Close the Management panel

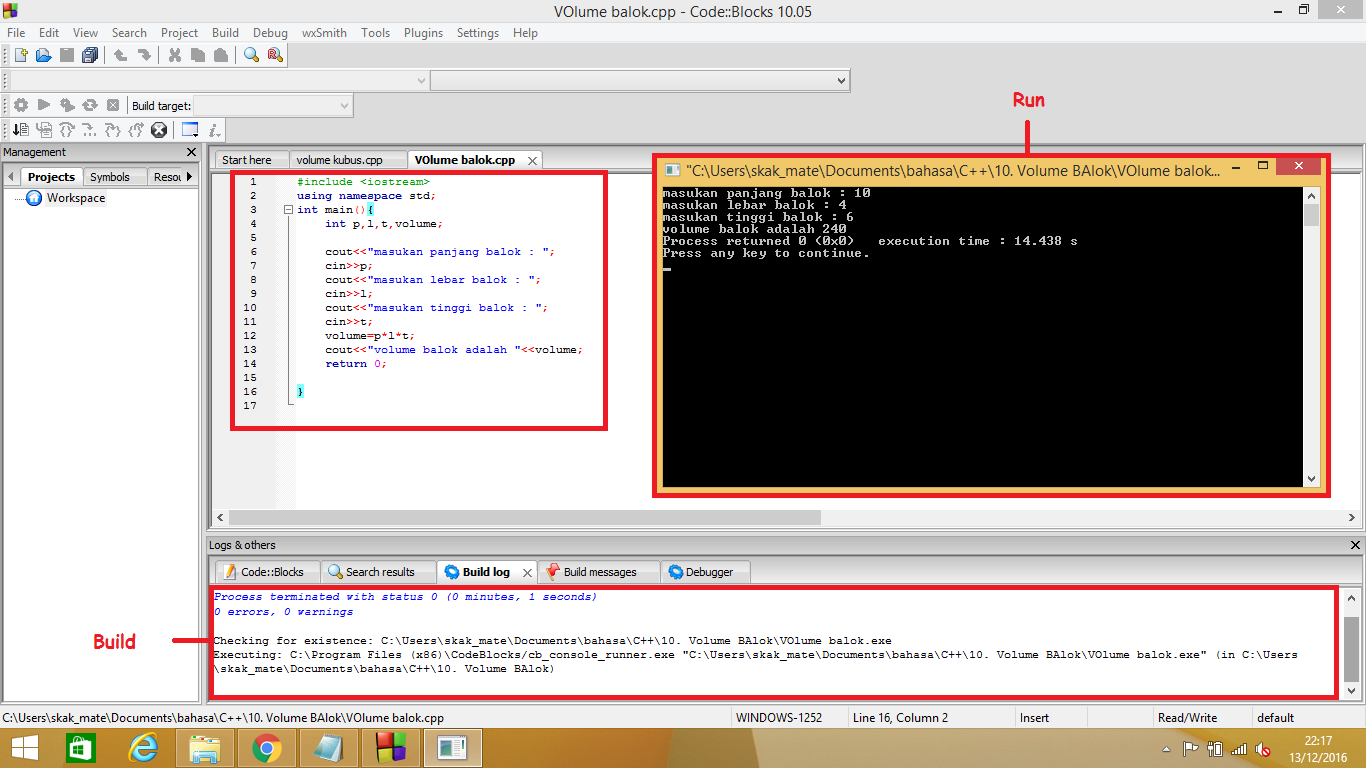[192, 152]
